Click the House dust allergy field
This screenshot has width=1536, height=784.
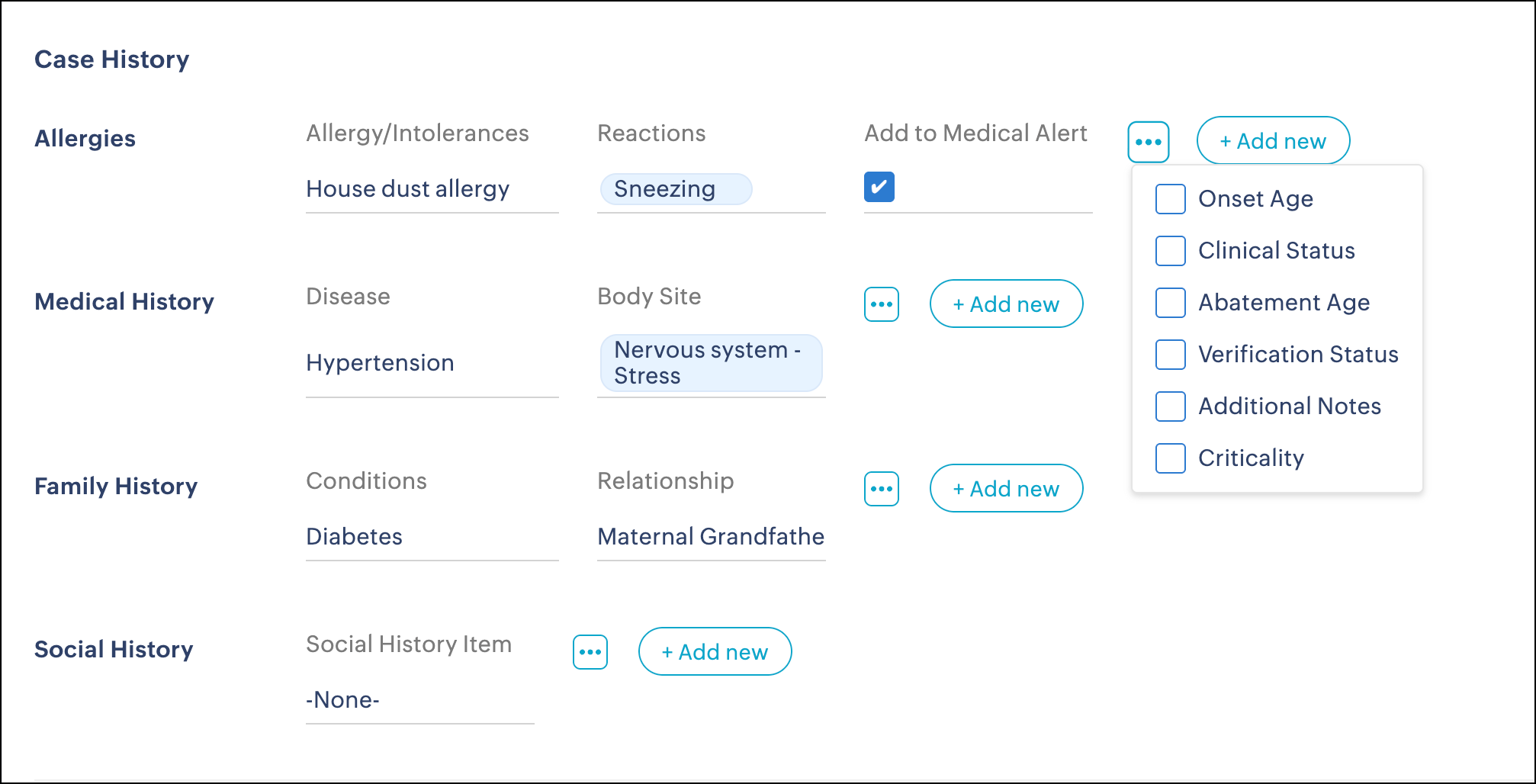(x=432, y=189)
